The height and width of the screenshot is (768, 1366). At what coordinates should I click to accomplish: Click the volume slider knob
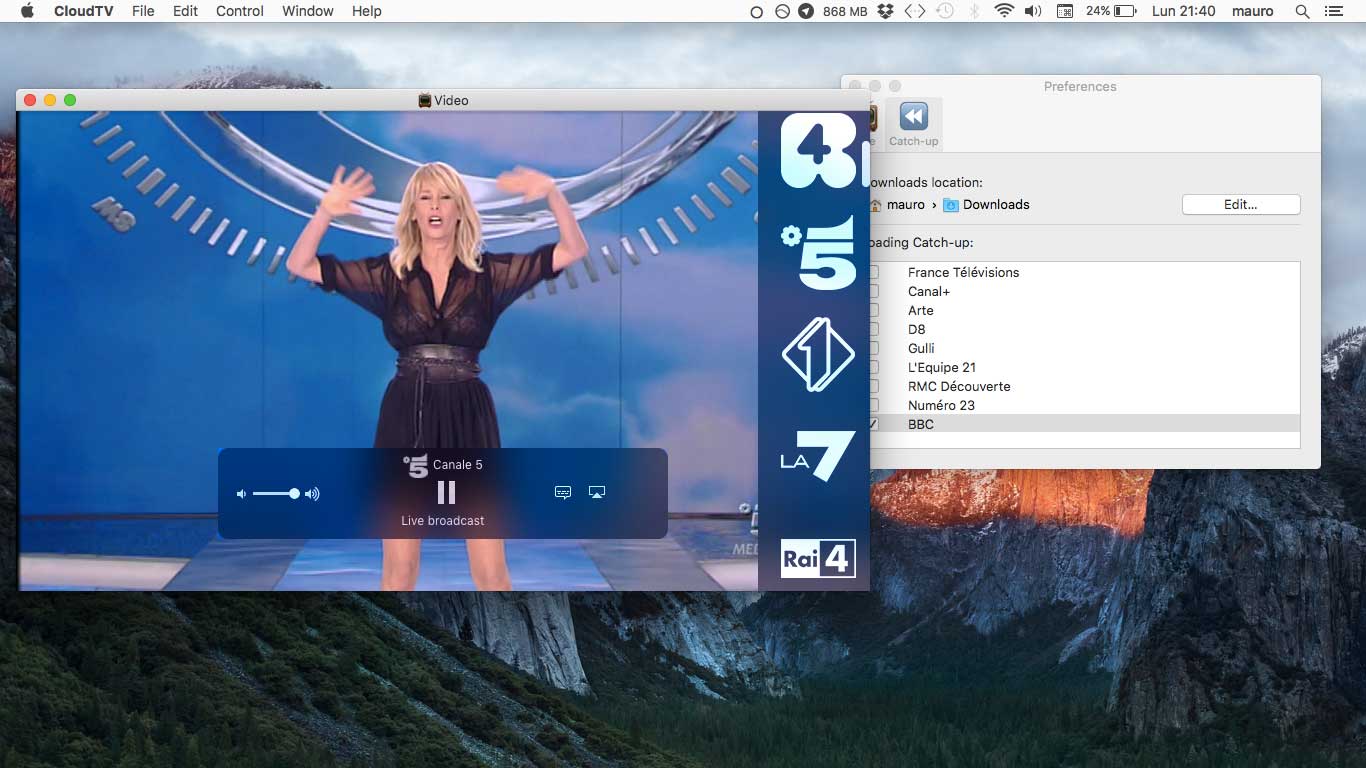[x=294, y=494]
